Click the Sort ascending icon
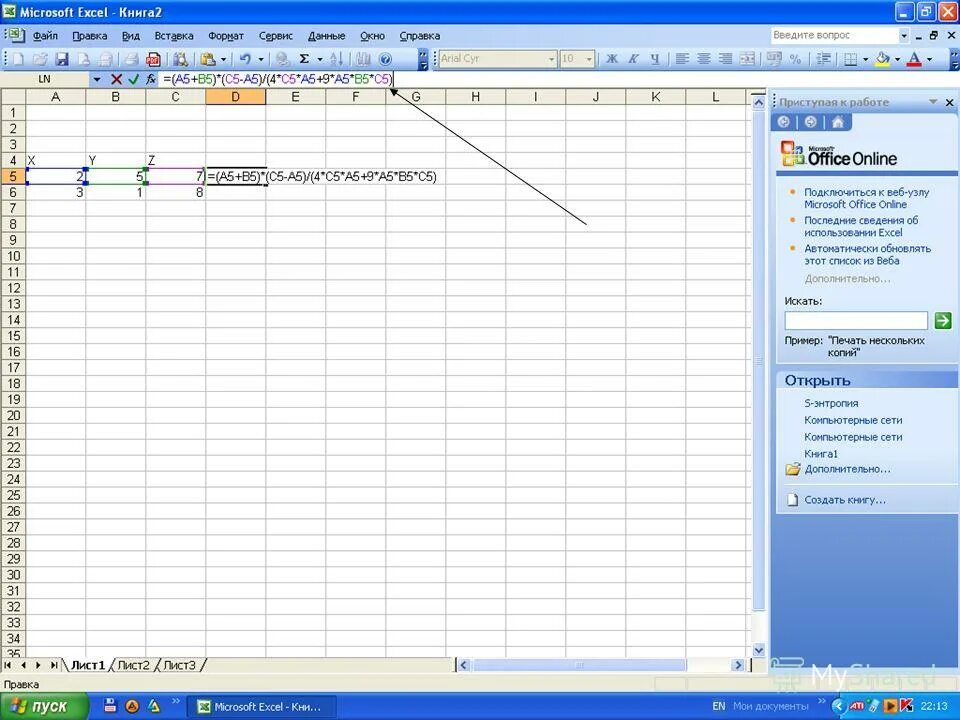The height and width of the screenshot is (720, 960). (336, 59)
